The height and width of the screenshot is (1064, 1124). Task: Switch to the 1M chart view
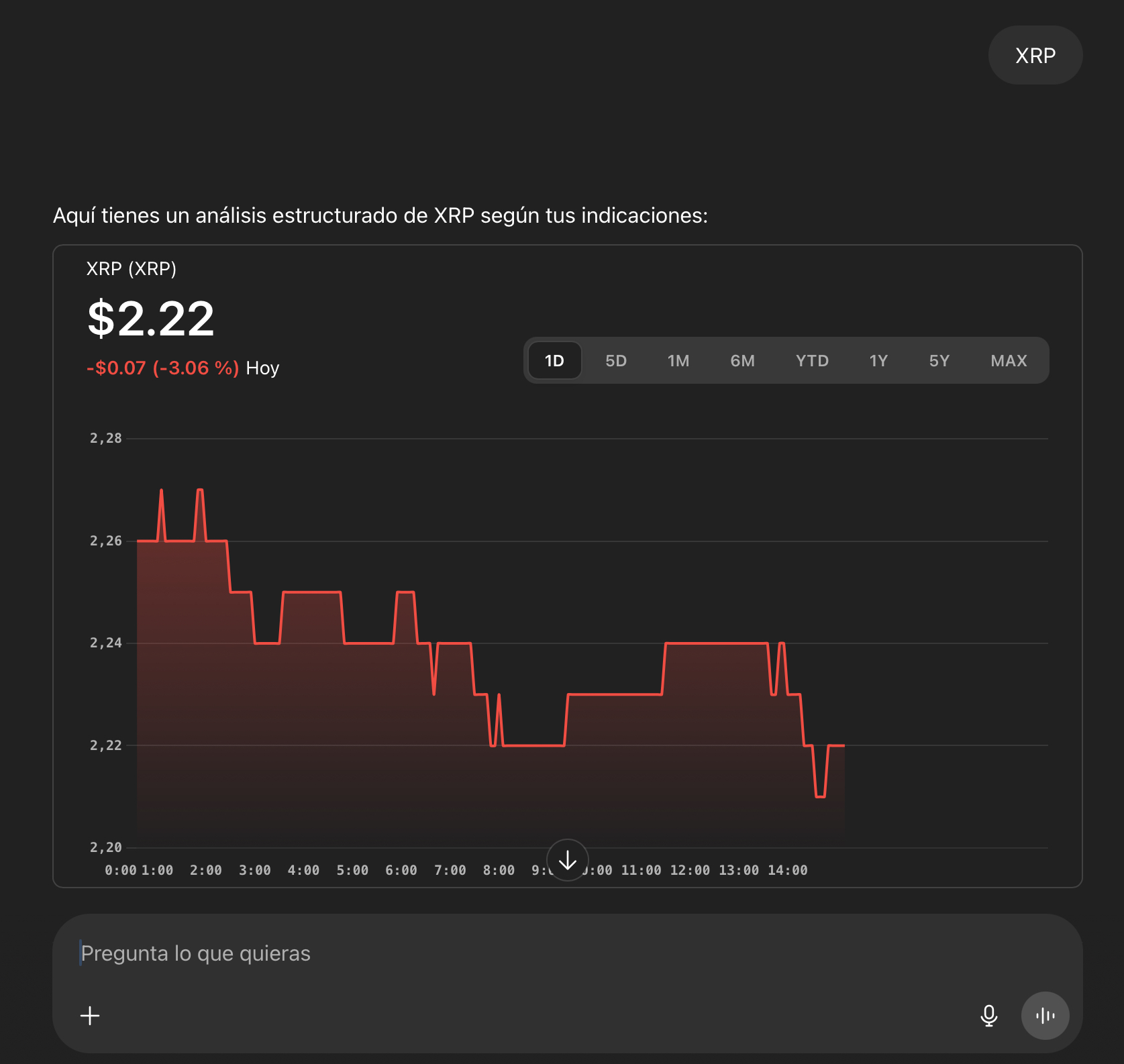click(x=678, y=360)
